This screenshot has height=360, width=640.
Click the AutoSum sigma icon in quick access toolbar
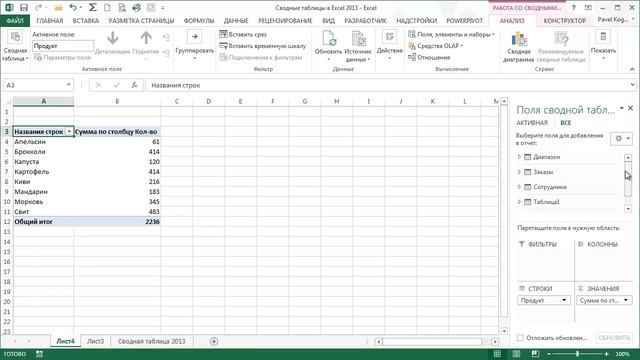[93, 7]
